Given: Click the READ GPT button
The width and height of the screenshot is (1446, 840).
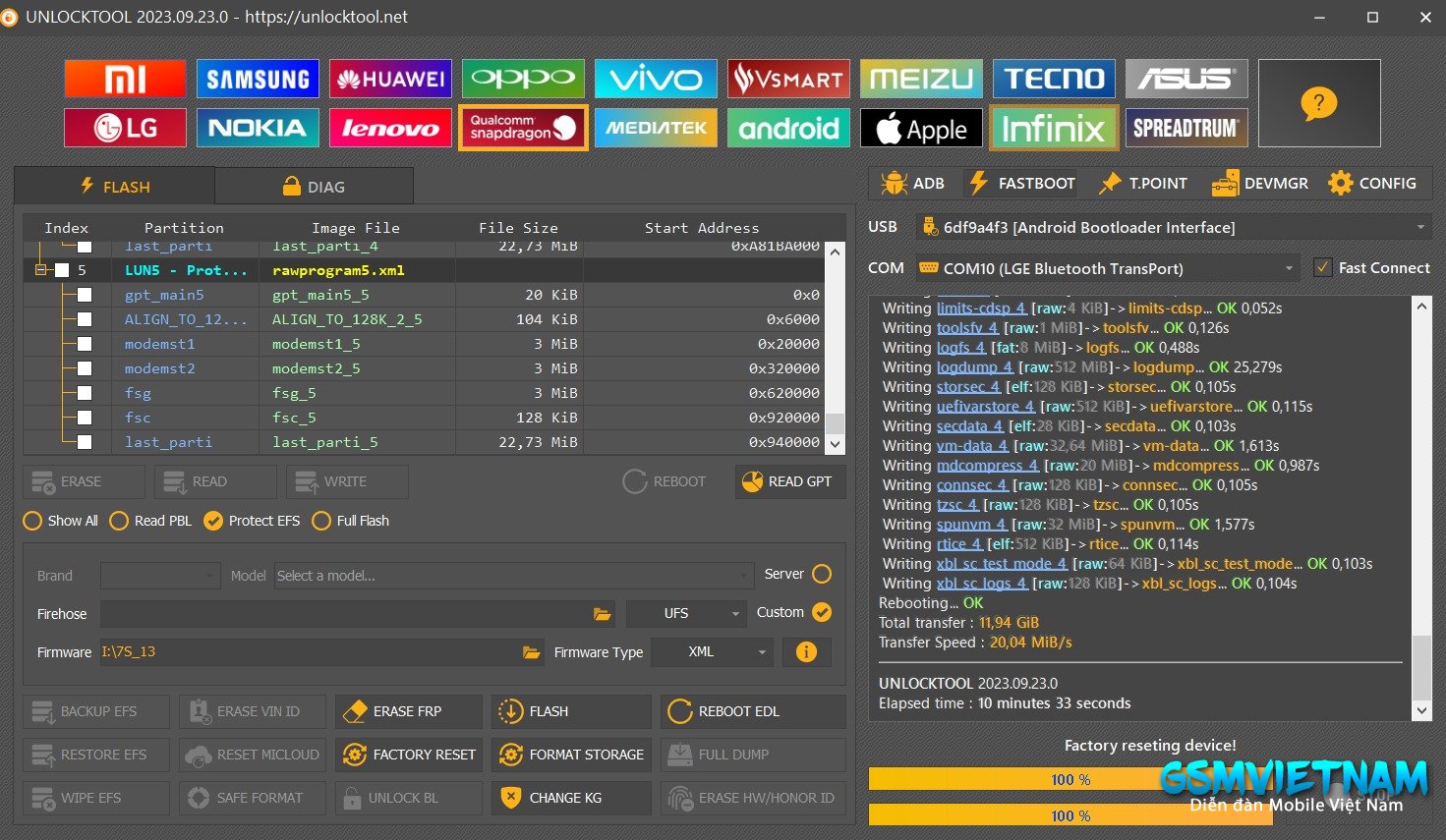Looking at the screenshot, I should tap(789, 481).
